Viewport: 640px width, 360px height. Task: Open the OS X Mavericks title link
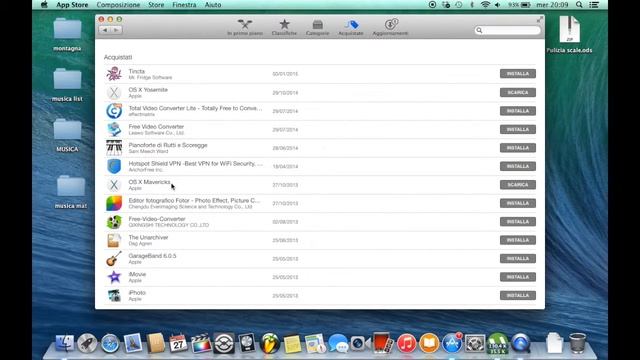coord(149,182)
